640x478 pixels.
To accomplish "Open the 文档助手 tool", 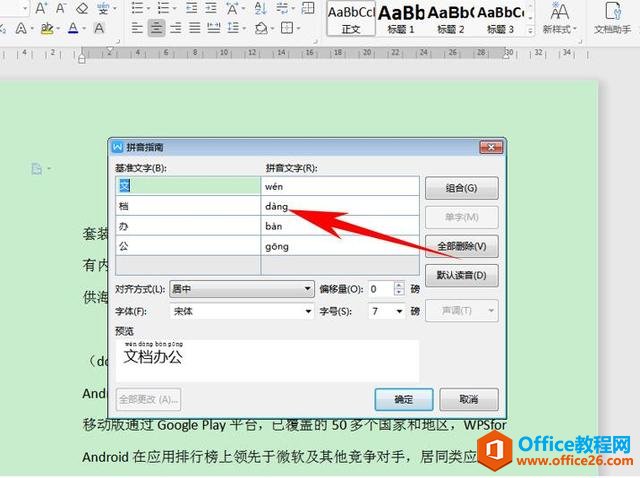I will pyautogui.click(x=612, y=18).
